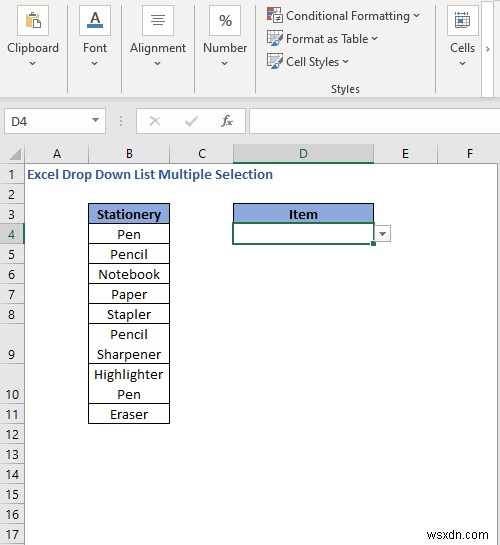500x545 pixels.
Task: Expand the Cells group chevron
Action: click(x=462, y=63)
